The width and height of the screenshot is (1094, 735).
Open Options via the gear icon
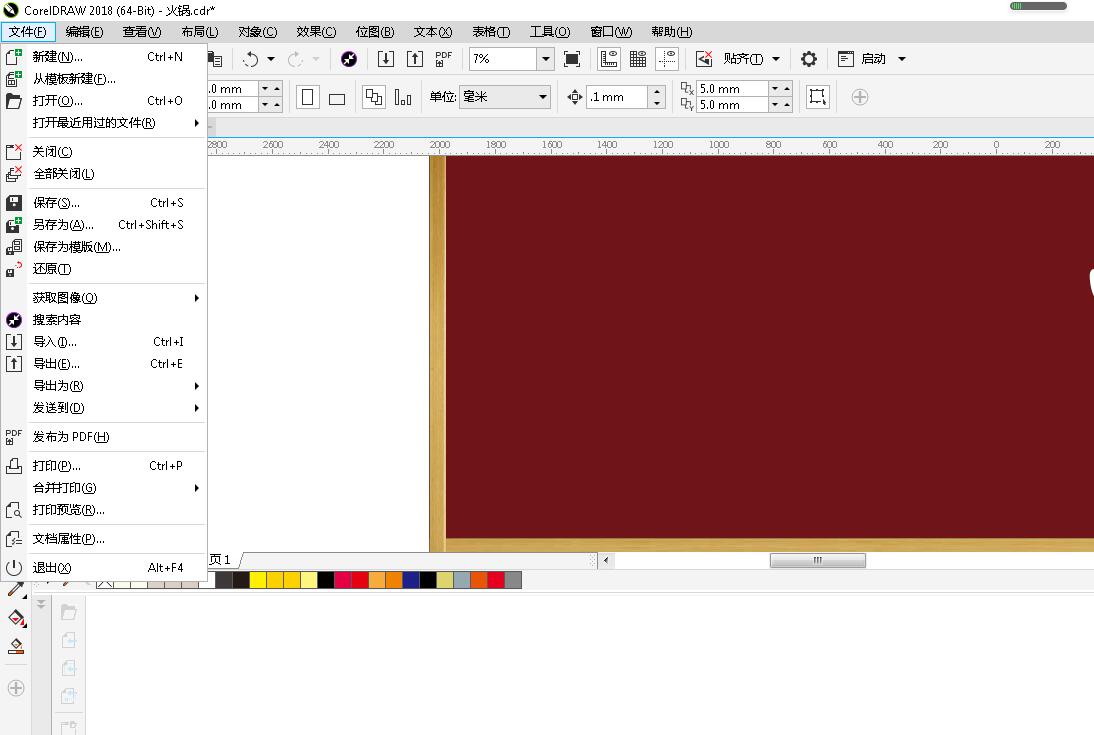(x=809, y=59)
